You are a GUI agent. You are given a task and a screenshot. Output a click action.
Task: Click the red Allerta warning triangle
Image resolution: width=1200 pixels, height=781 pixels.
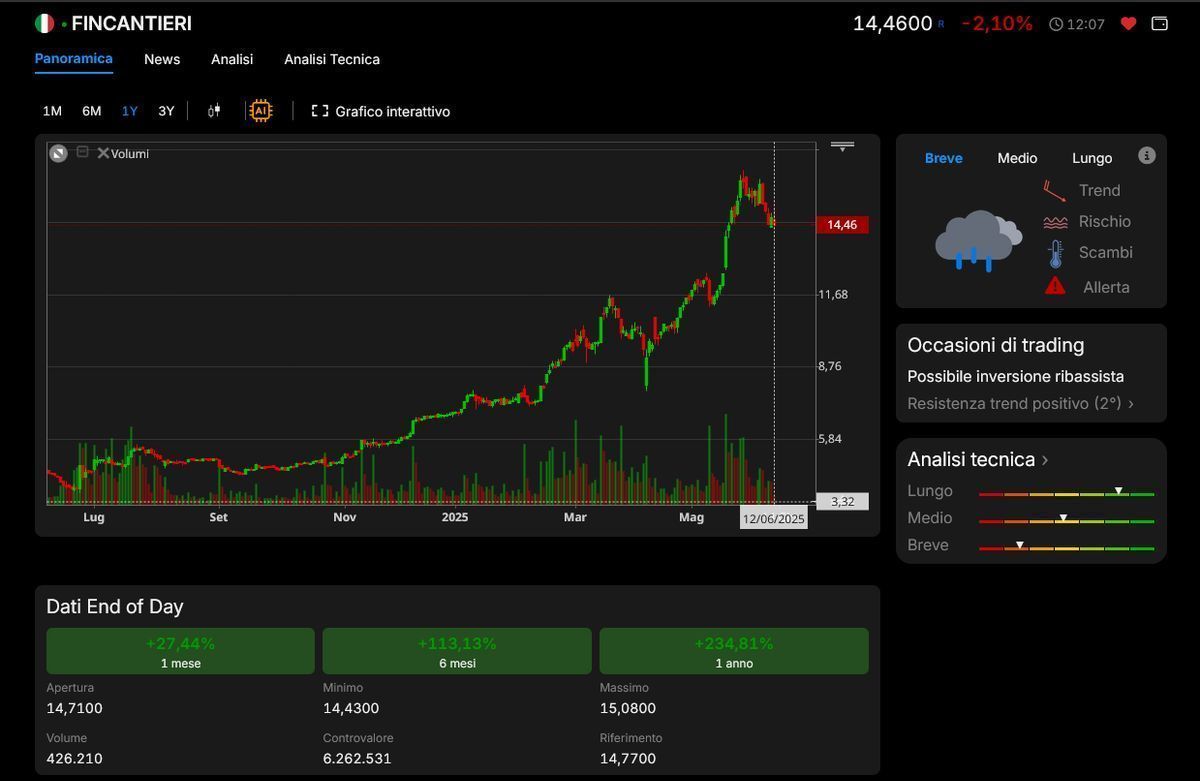pyautogui.click(x=1055, y=286)
